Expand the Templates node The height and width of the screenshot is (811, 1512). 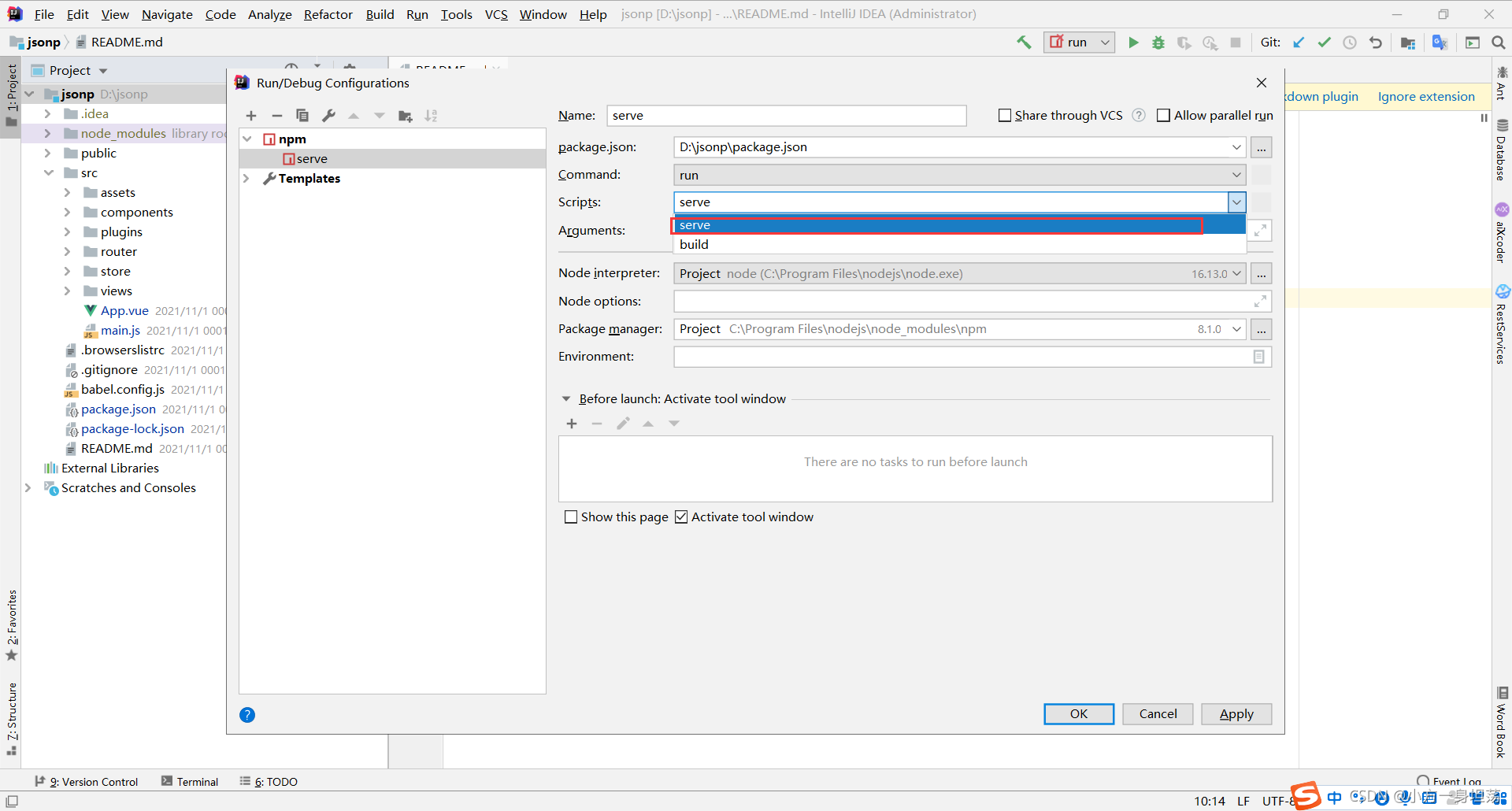(x=247, y=179)
